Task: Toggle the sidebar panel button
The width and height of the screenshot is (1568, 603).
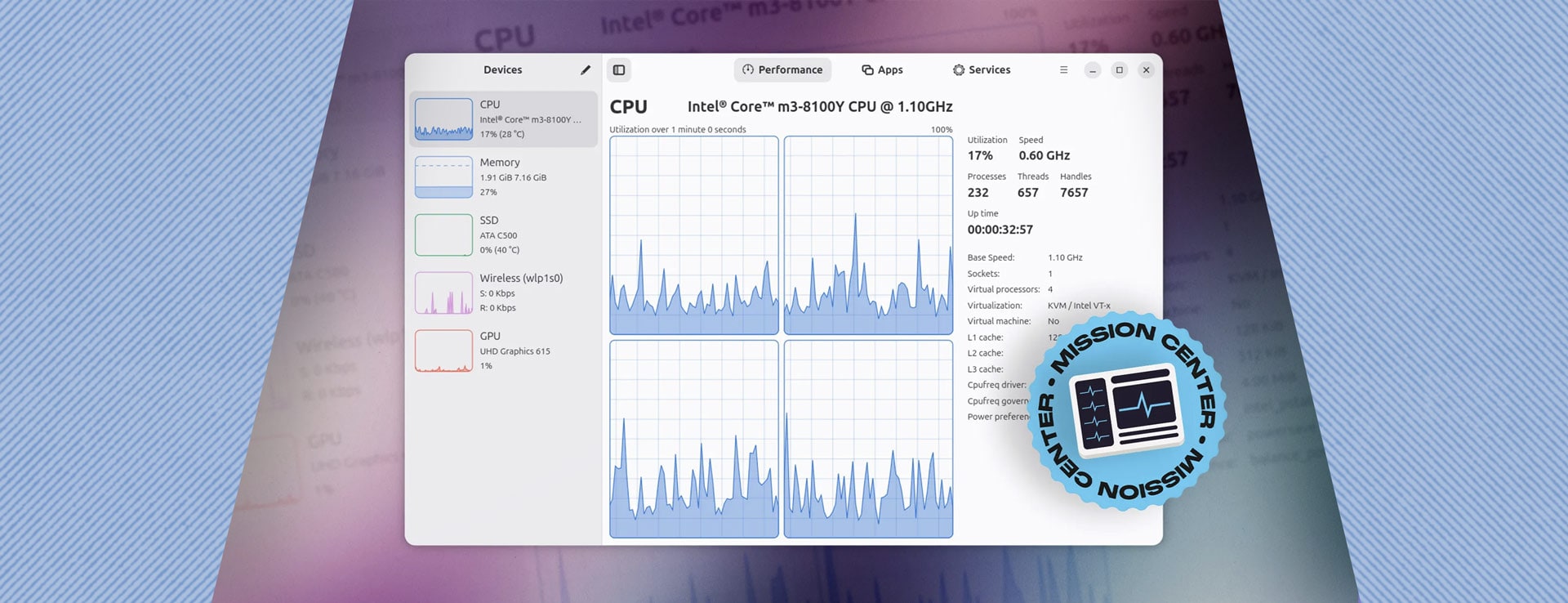Action: 619,70
